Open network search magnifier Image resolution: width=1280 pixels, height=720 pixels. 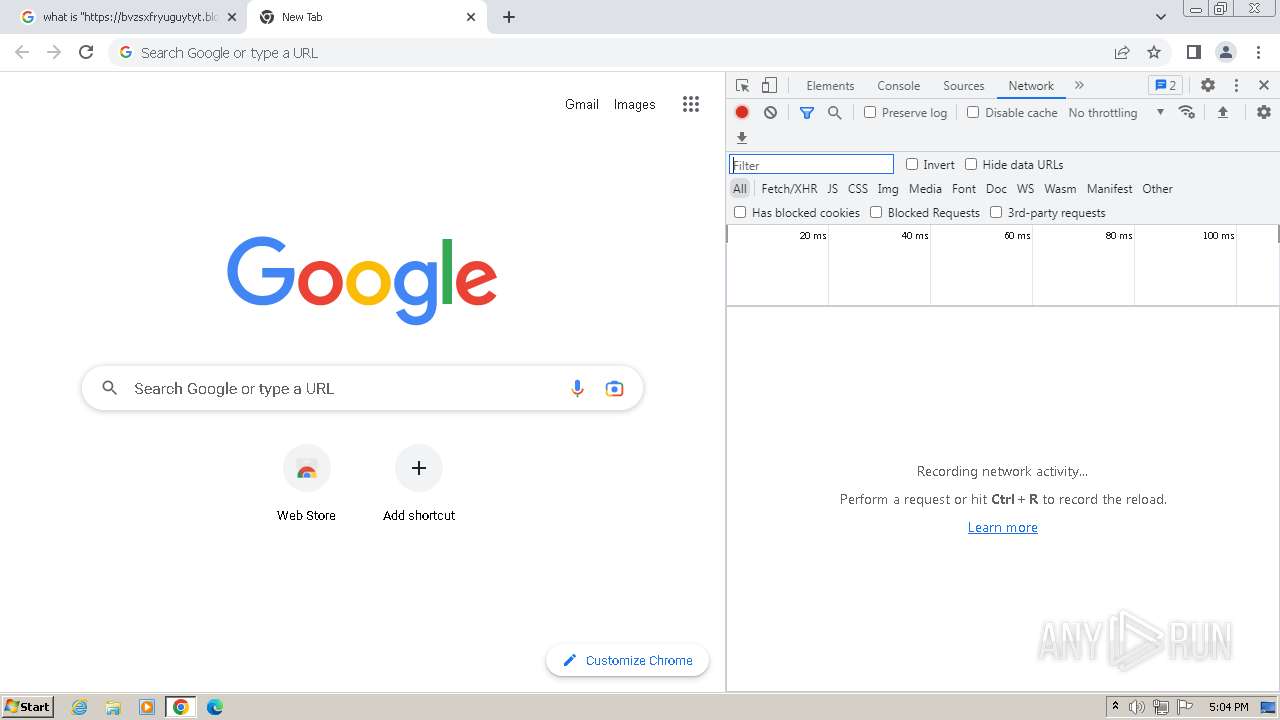click(x=835, y=113)
